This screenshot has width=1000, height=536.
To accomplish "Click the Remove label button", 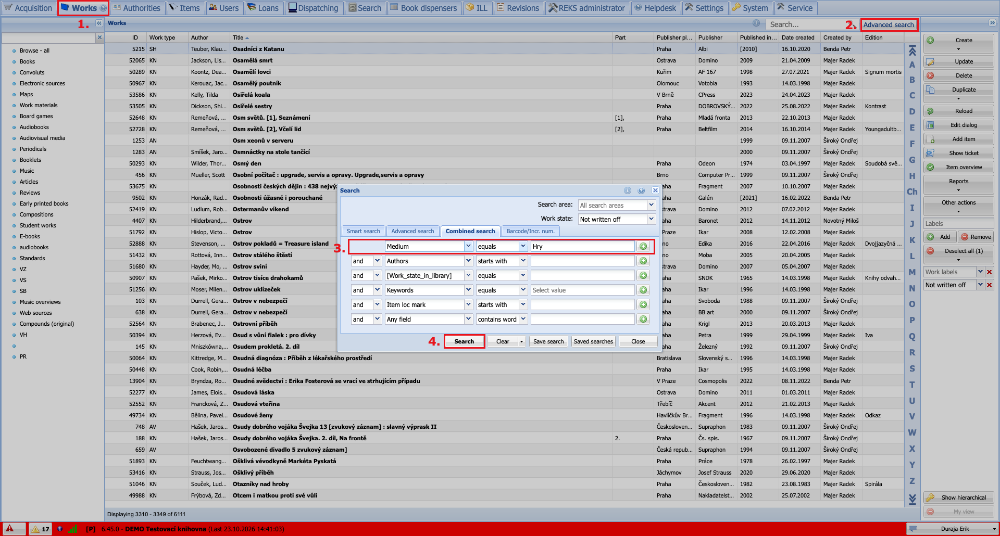I will click(976, 237).
